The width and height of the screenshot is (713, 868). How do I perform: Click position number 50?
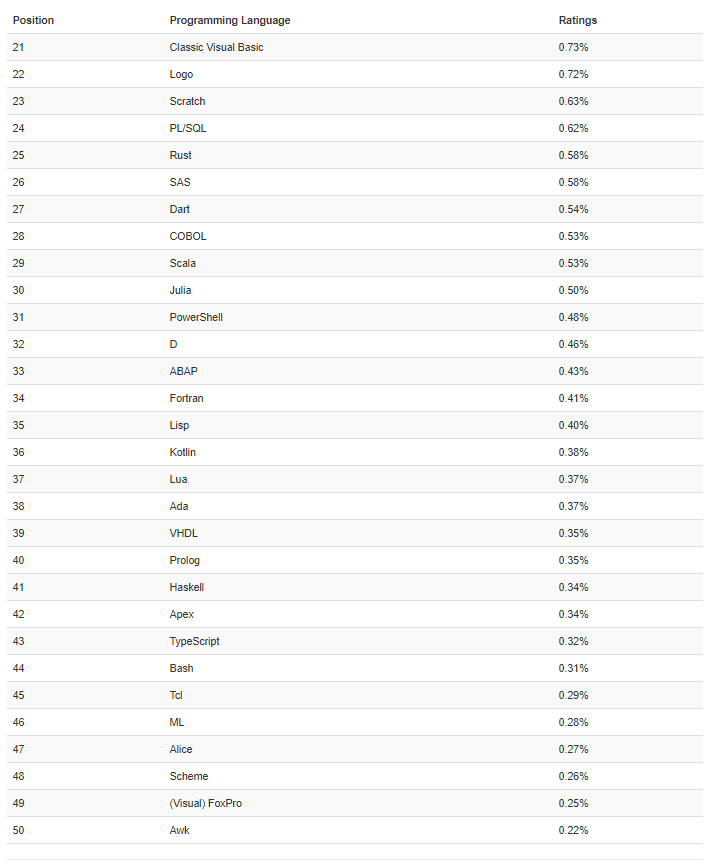pos(18,830)
